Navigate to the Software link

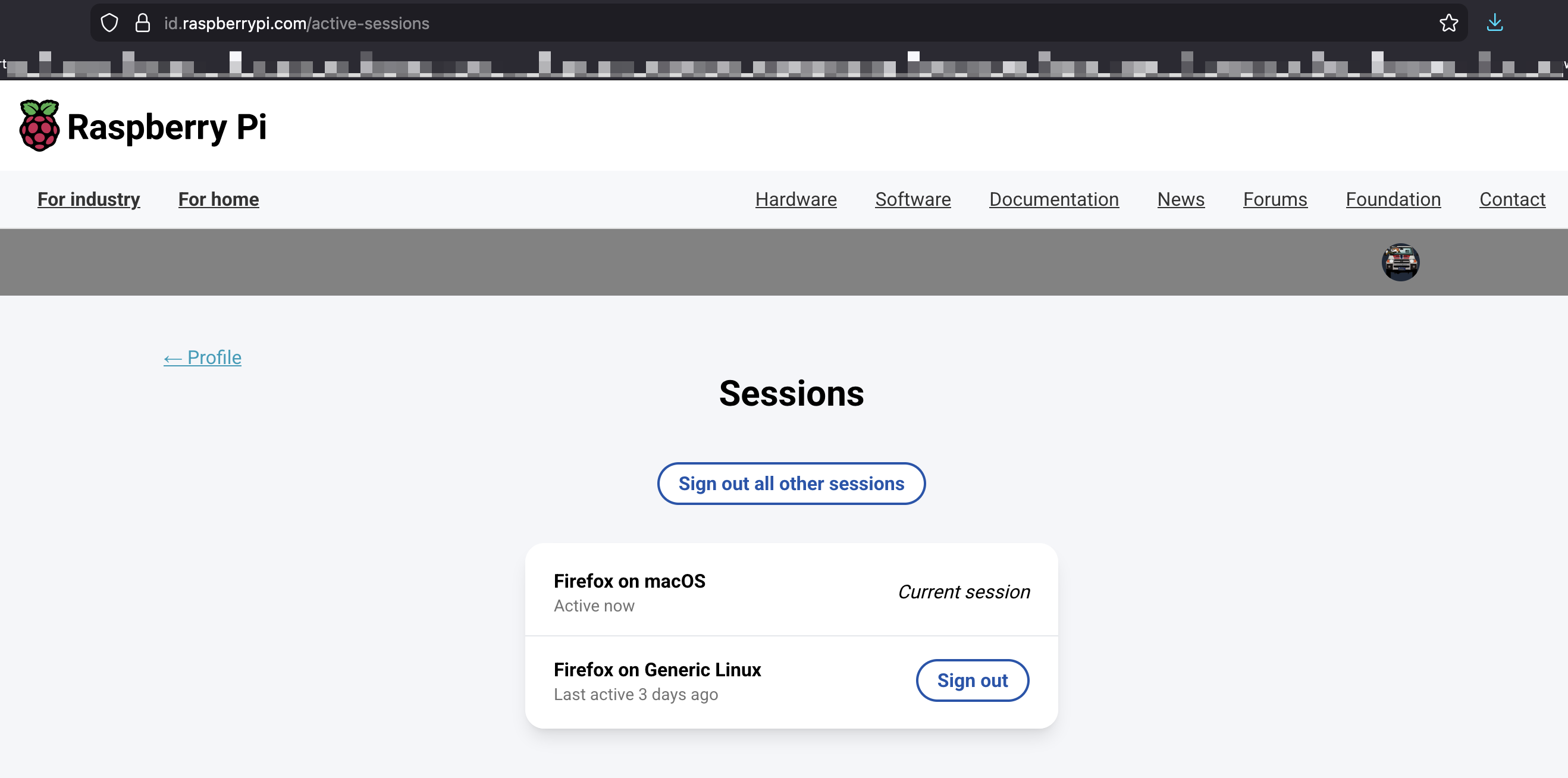pyautogui.click(x=912, y=199)
